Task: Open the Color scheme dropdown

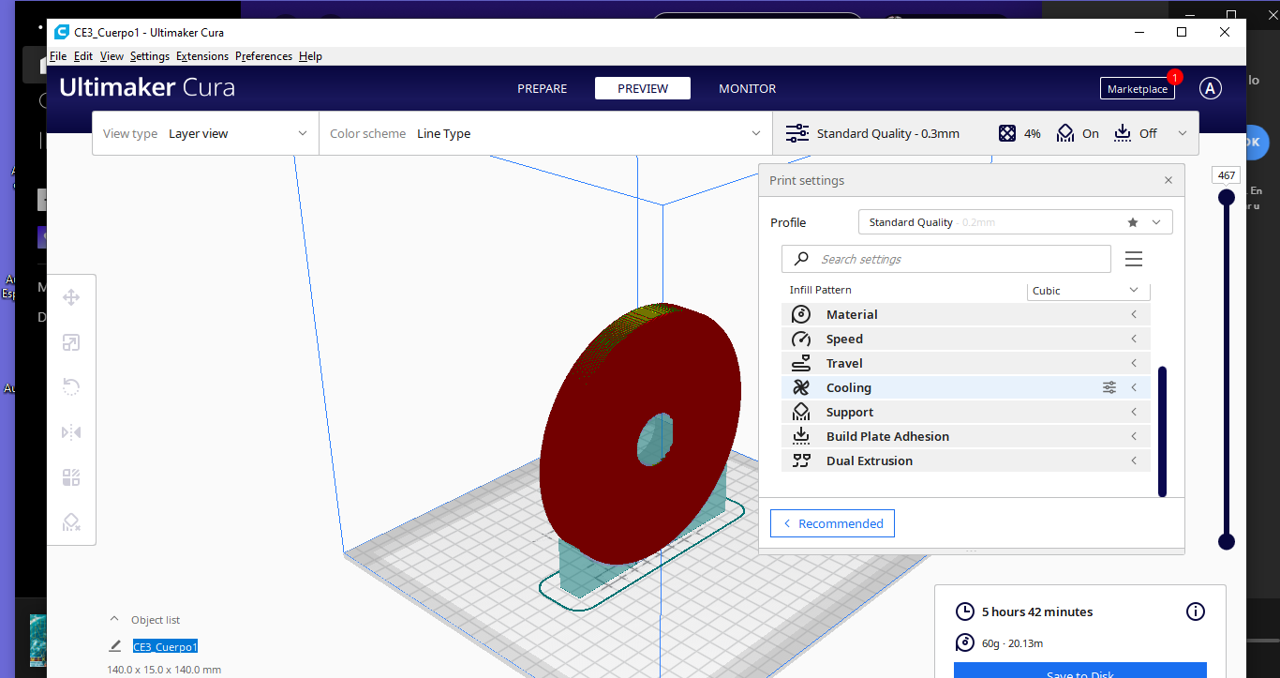Action: point(546,133)
